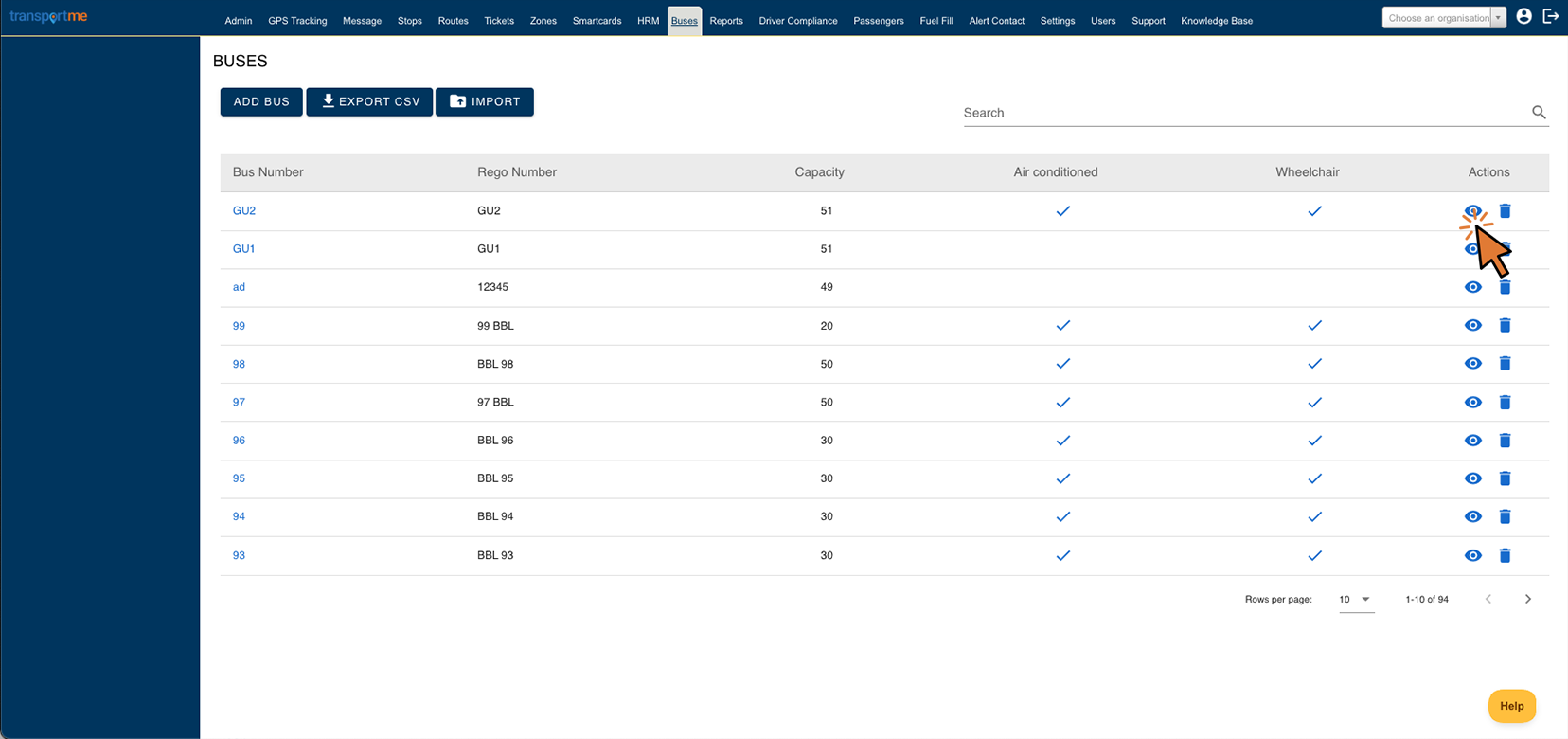The image size is (1568, 739).
Task: Open bus GU1 link
Action: coord(244,248)
